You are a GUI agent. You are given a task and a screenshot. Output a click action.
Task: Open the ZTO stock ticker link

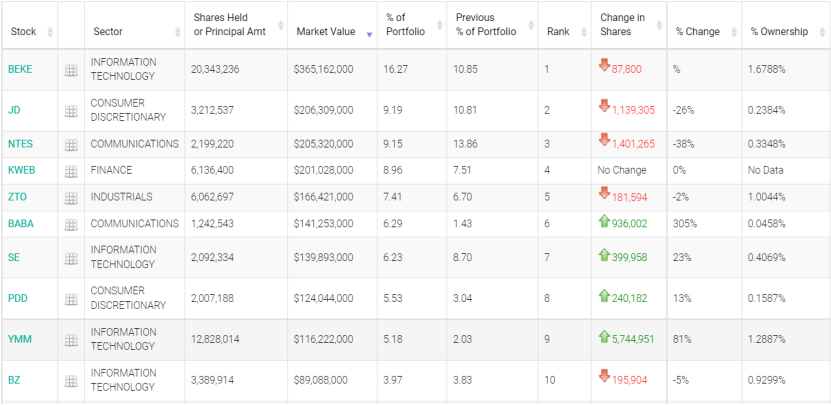17,197
